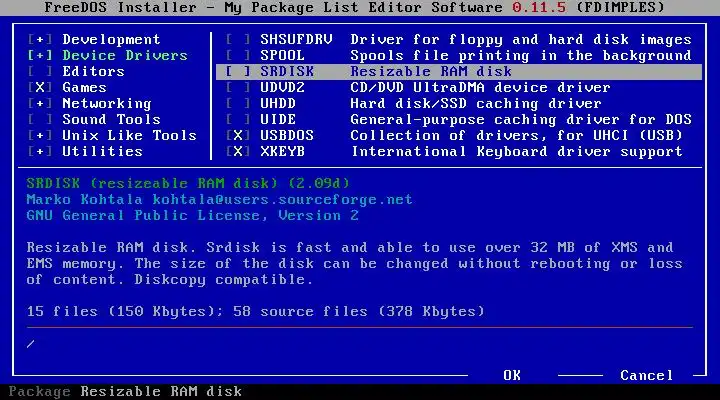Select the USBDOS package name
The height and width of the screenshot is (400, 720).
287,135
